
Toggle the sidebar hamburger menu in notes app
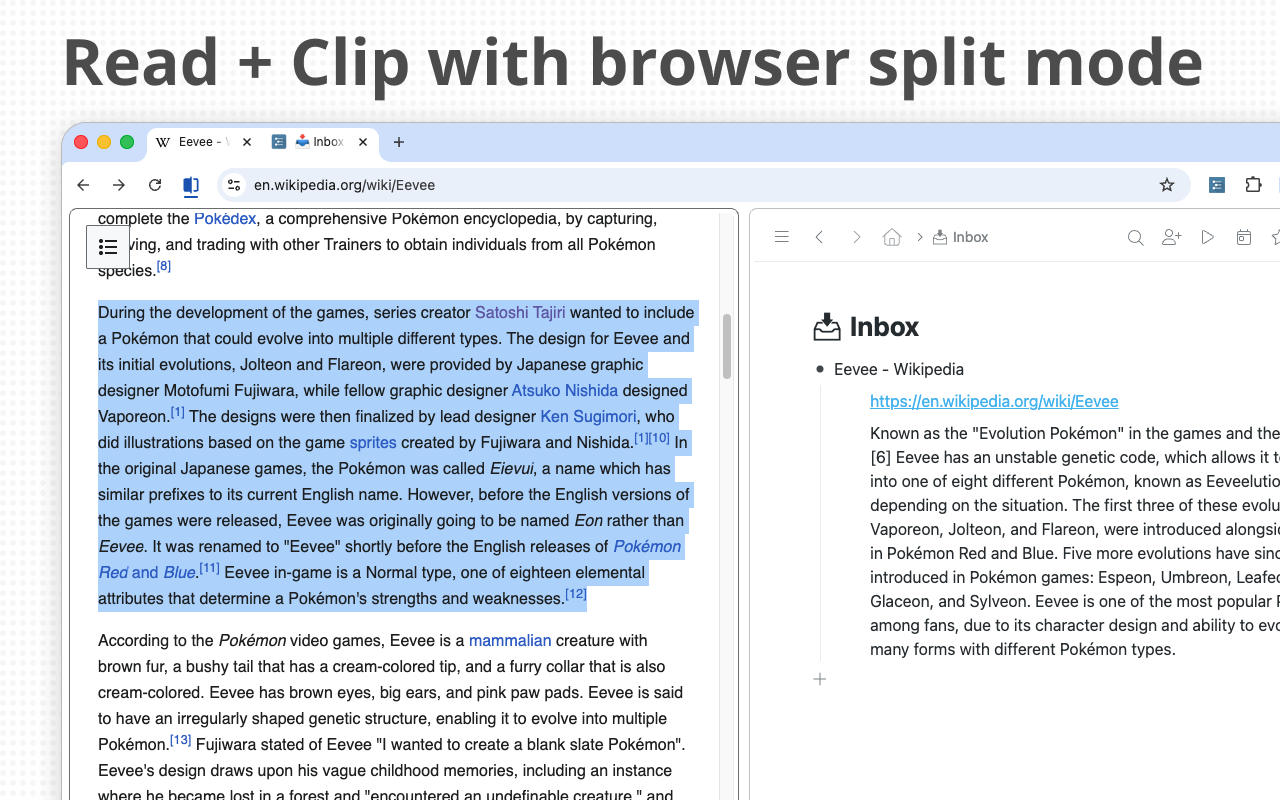[782, 237]
